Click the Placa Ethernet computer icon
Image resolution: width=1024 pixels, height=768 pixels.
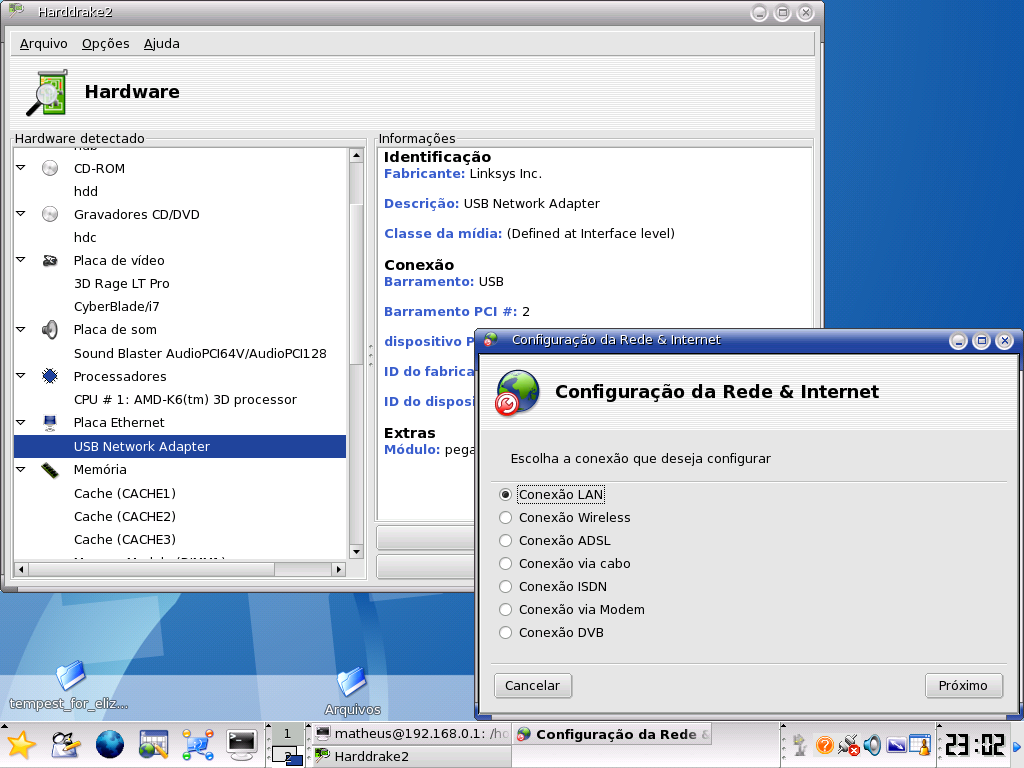[50, 423]
